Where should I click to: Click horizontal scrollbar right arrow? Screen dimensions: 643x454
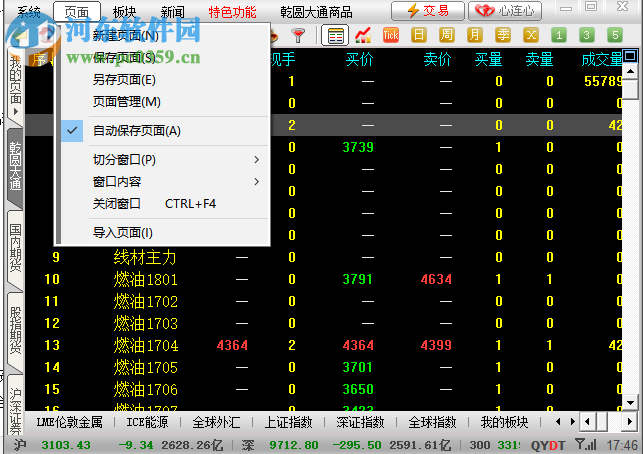[630, 422]
